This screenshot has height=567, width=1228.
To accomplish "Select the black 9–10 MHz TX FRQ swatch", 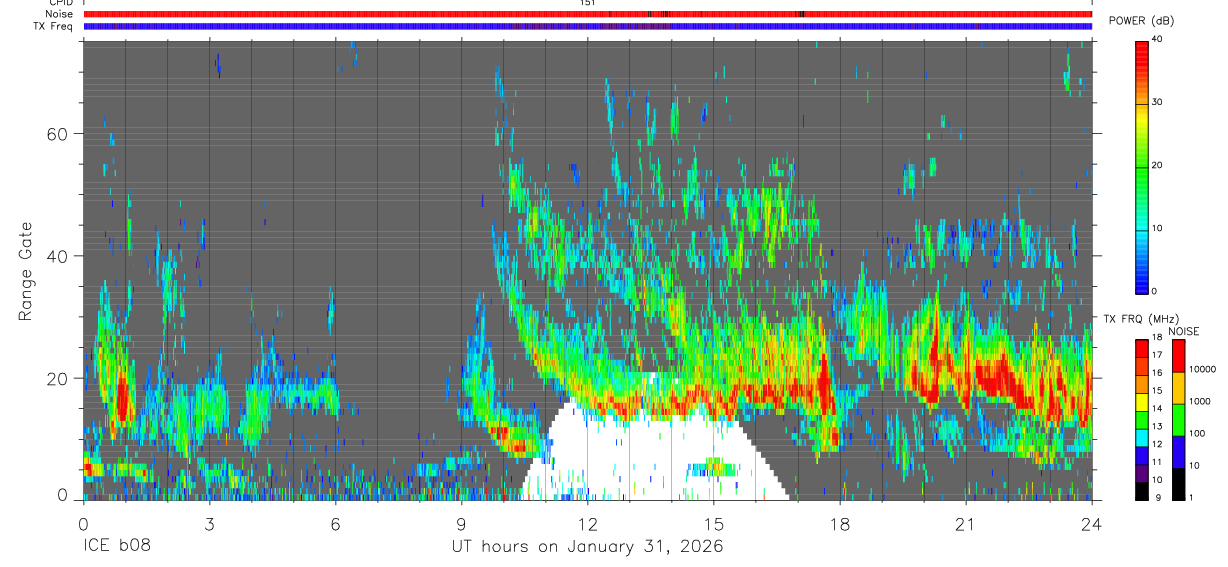I will (x=1142, y=490).
